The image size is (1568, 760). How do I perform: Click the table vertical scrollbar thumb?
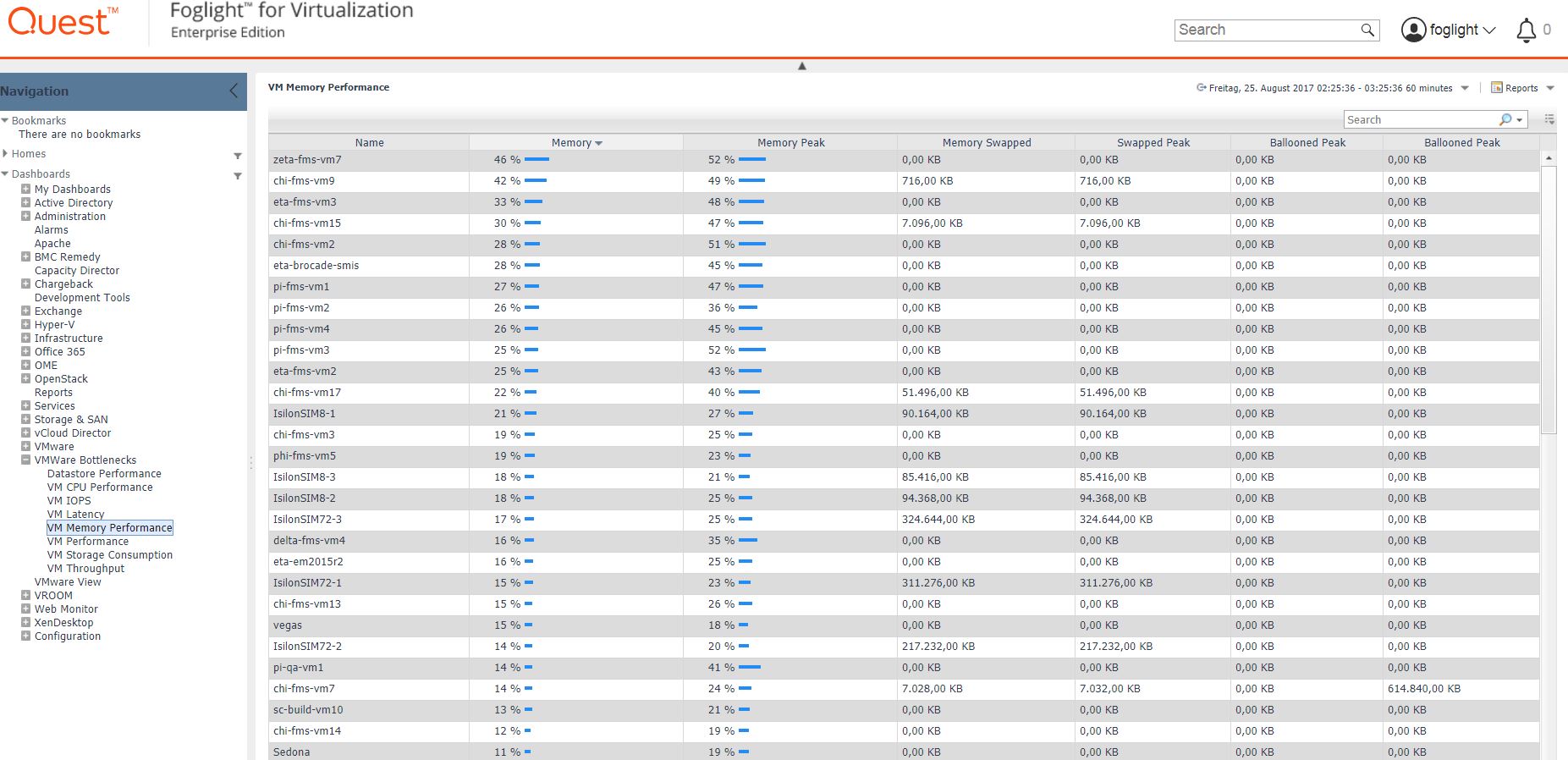click(1549, 300)
